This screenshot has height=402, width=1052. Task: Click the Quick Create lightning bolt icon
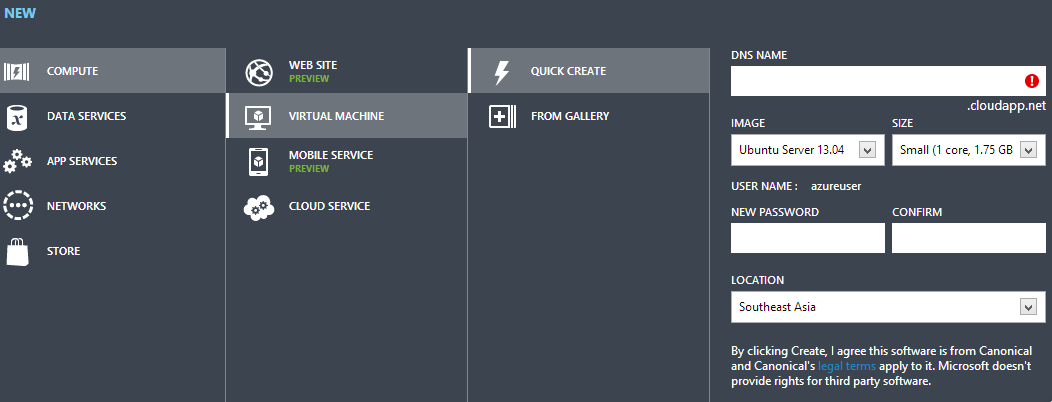[x=501, y=72]
